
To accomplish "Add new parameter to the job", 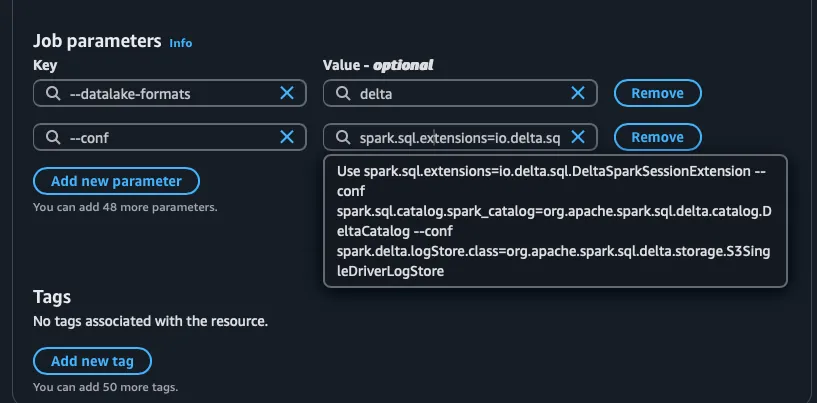I will tap(116, 181).
